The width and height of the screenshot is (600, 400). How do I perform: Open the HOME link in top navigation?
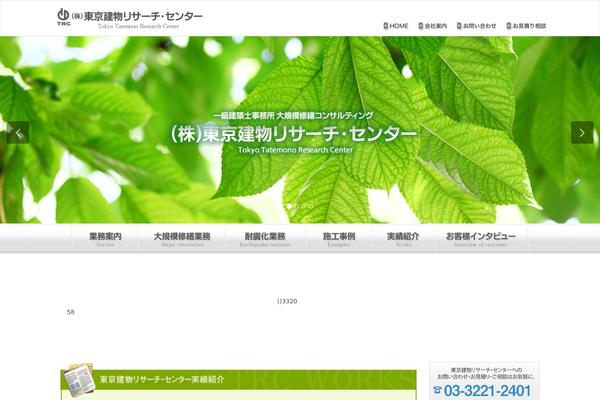399,26
